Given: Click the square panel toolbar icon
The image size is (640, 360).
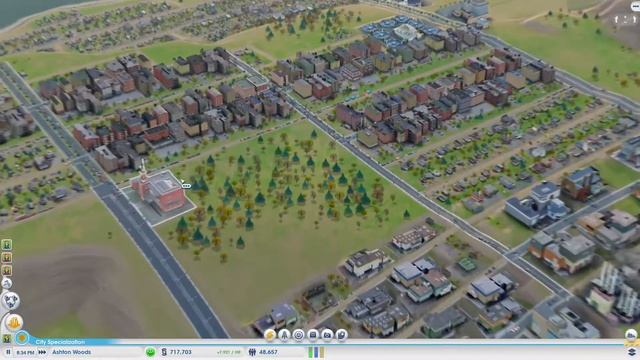Looking at the screenshot, I should pyautogui.click(x=313, y=335).
